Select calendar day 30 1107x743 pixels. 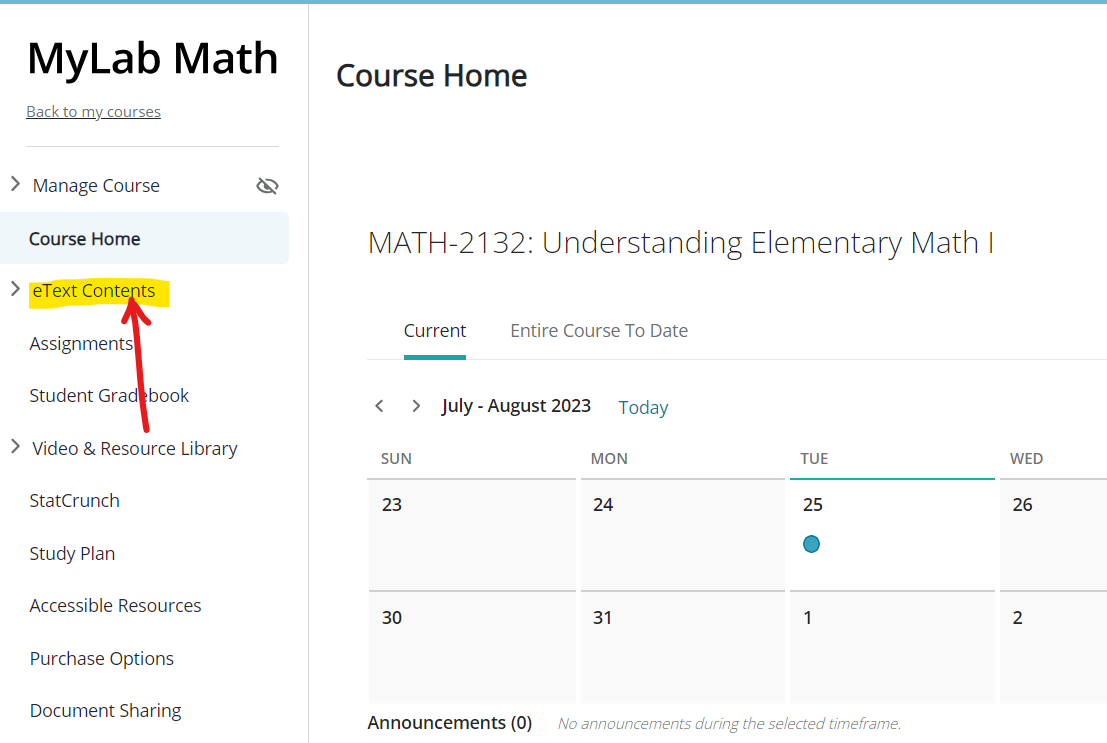[472, 648]
